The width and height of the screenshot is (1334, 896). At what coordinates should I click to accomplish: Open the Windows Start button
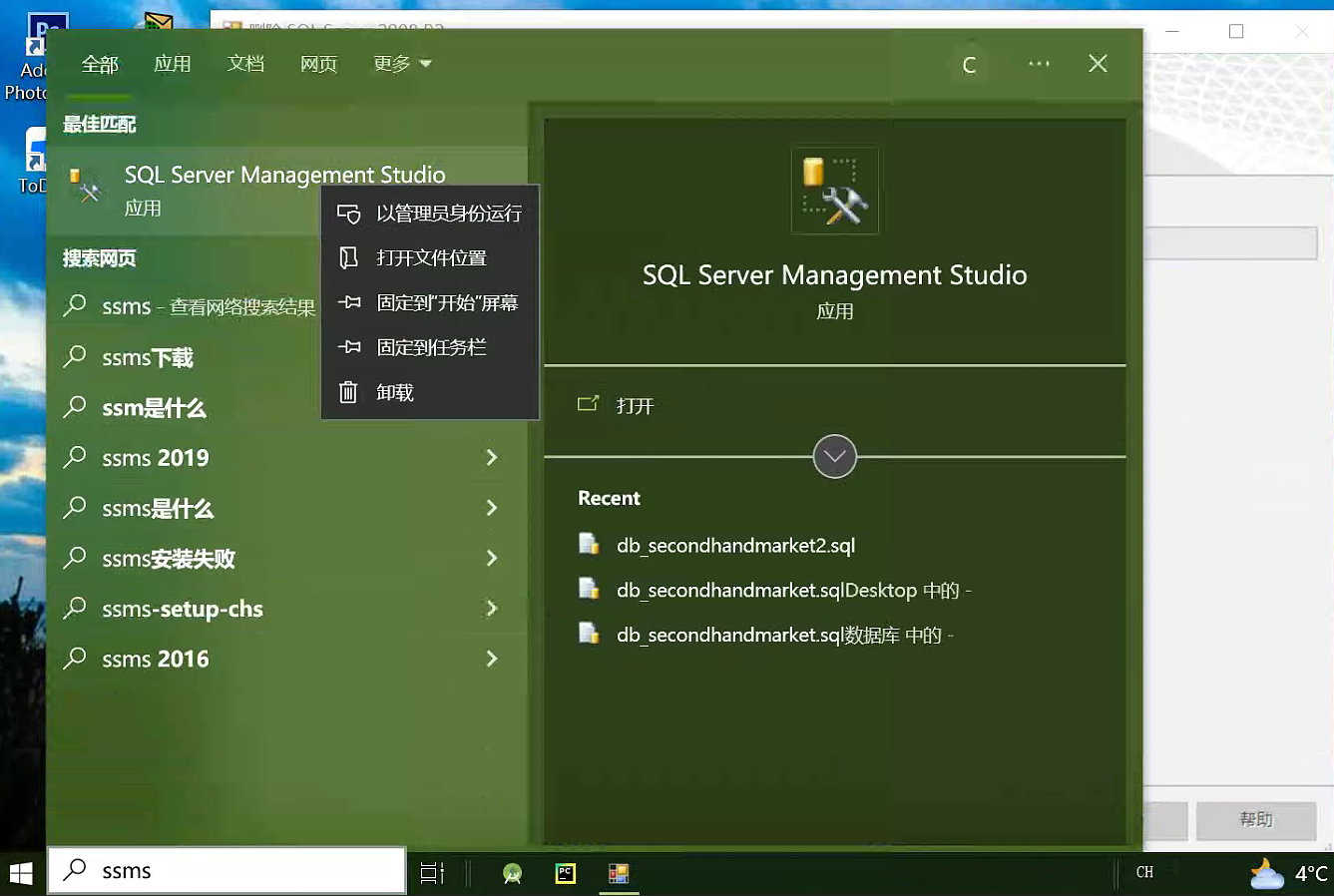(x=22, y=874)
